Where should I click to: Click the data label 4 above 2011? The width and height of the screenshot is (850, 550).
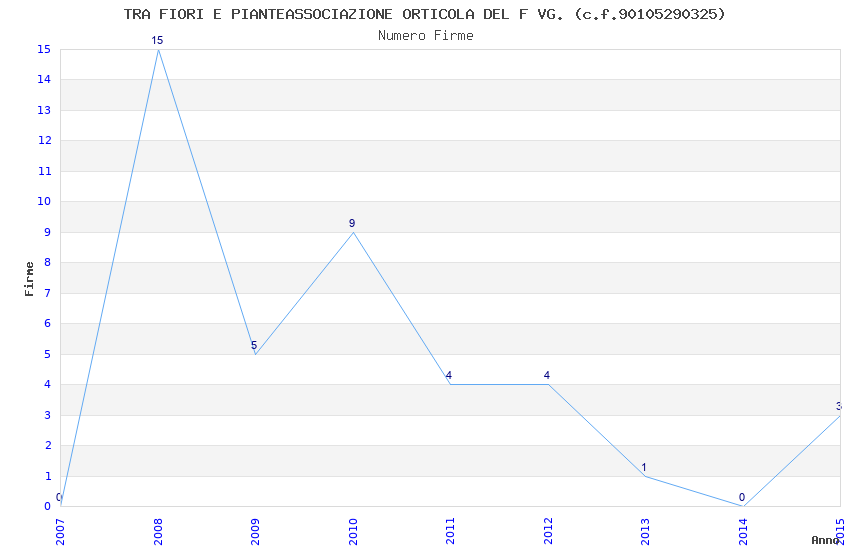click(x=449, y=375)
